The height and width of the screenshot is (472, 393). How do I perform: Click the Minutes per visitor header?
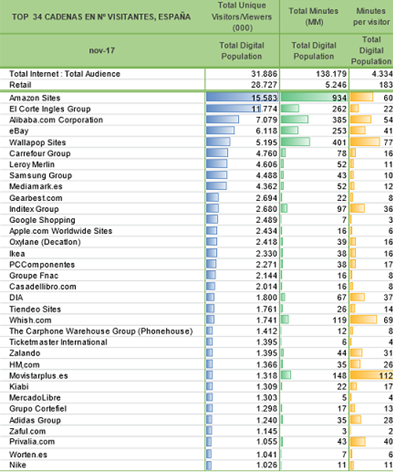coord(371,17)
